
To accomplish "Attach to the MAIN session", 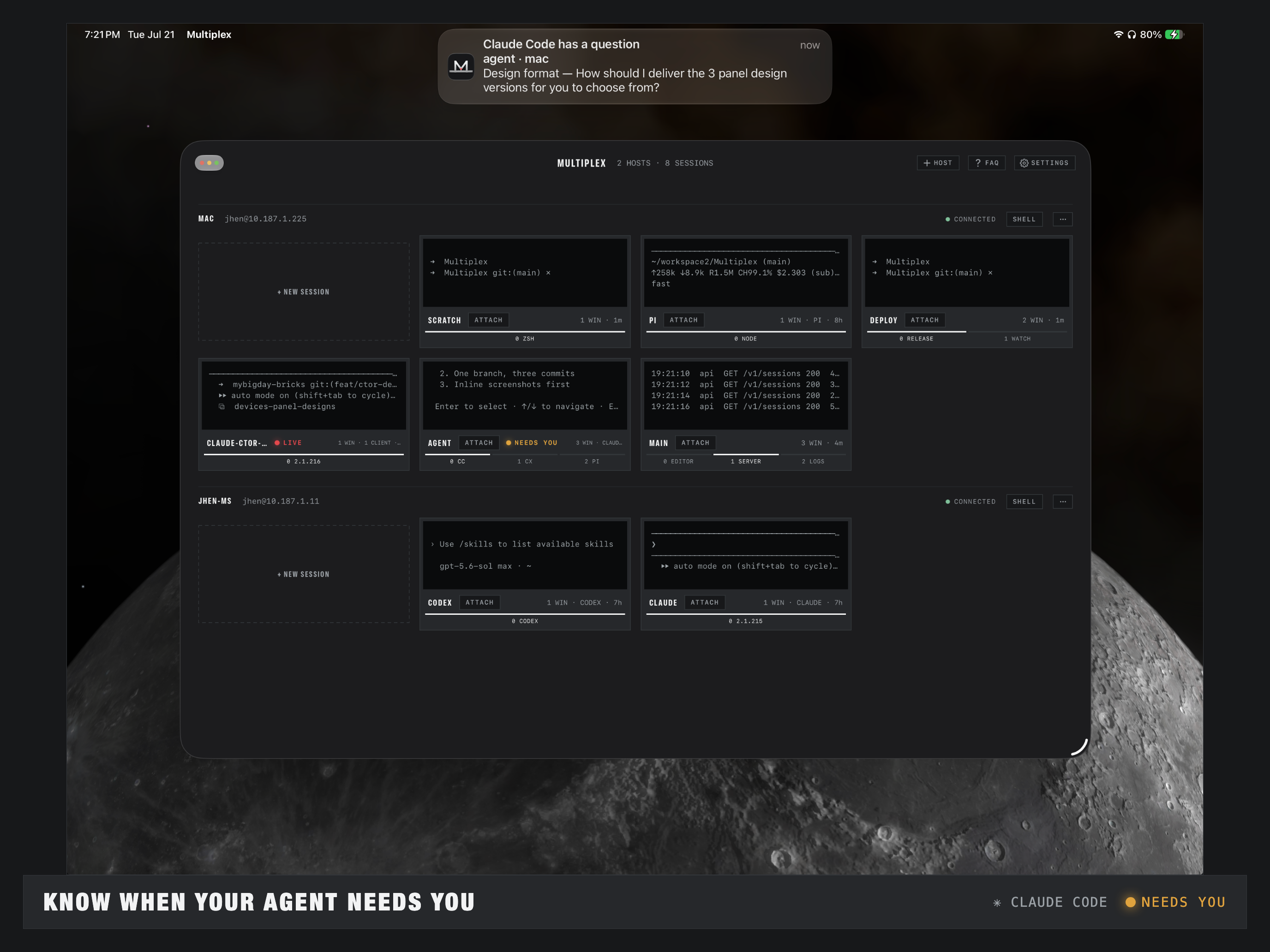I will tap(695, 443).
